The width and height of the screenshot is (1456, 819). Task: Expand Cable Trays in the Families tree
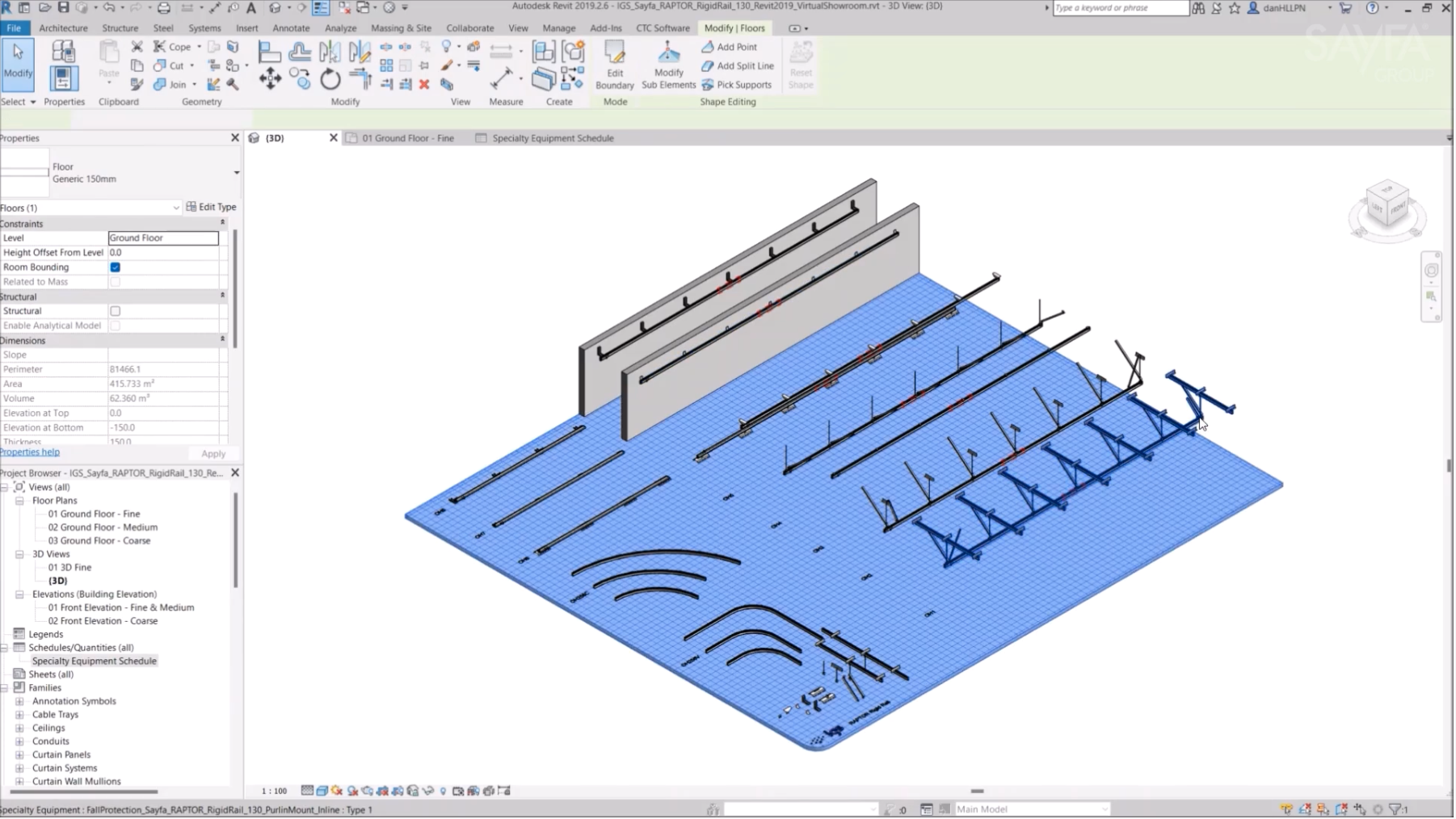click(19, 714)
